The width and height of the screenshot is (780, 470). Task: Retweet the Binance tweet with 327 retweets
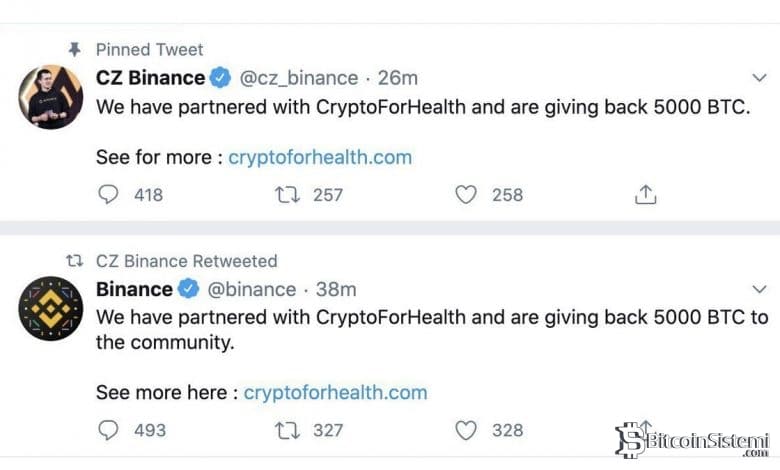286,430
